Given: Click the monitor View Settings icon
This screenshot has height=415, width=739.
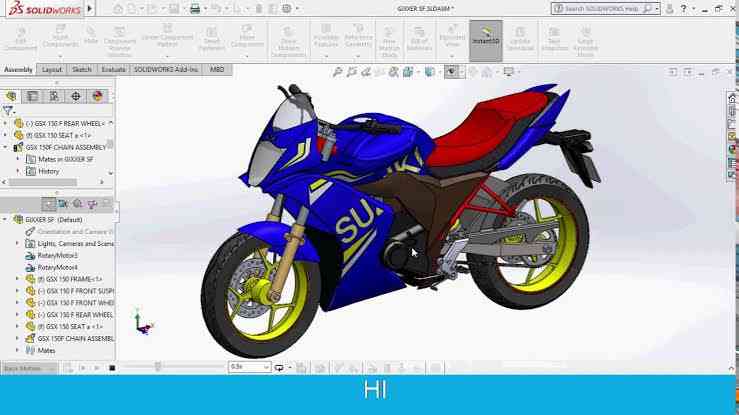Looking at the screenshot, I should (x=509, y=72).
